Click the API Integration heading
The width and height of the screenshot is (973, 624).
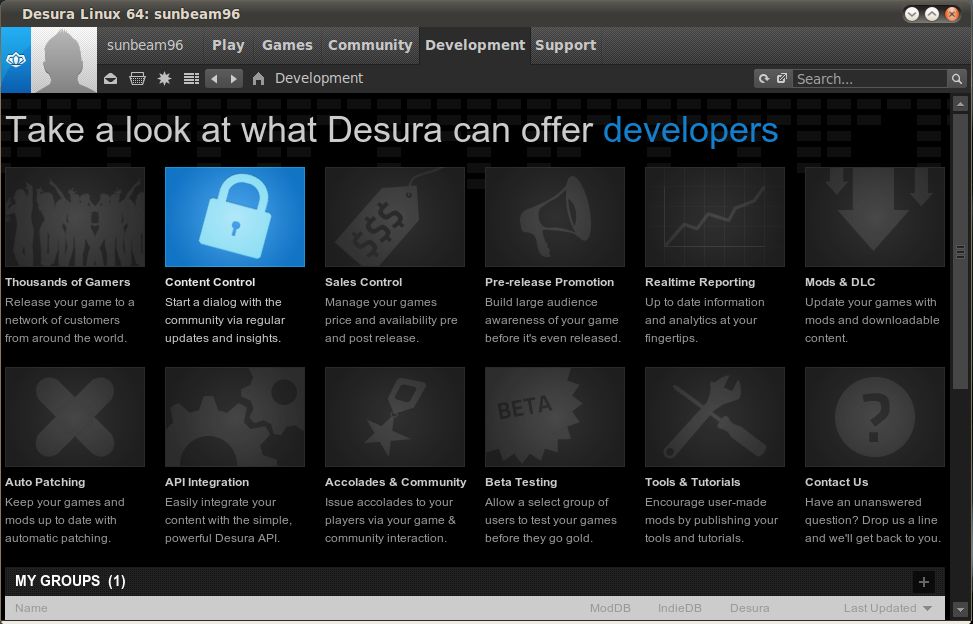(x=207, y=482)
